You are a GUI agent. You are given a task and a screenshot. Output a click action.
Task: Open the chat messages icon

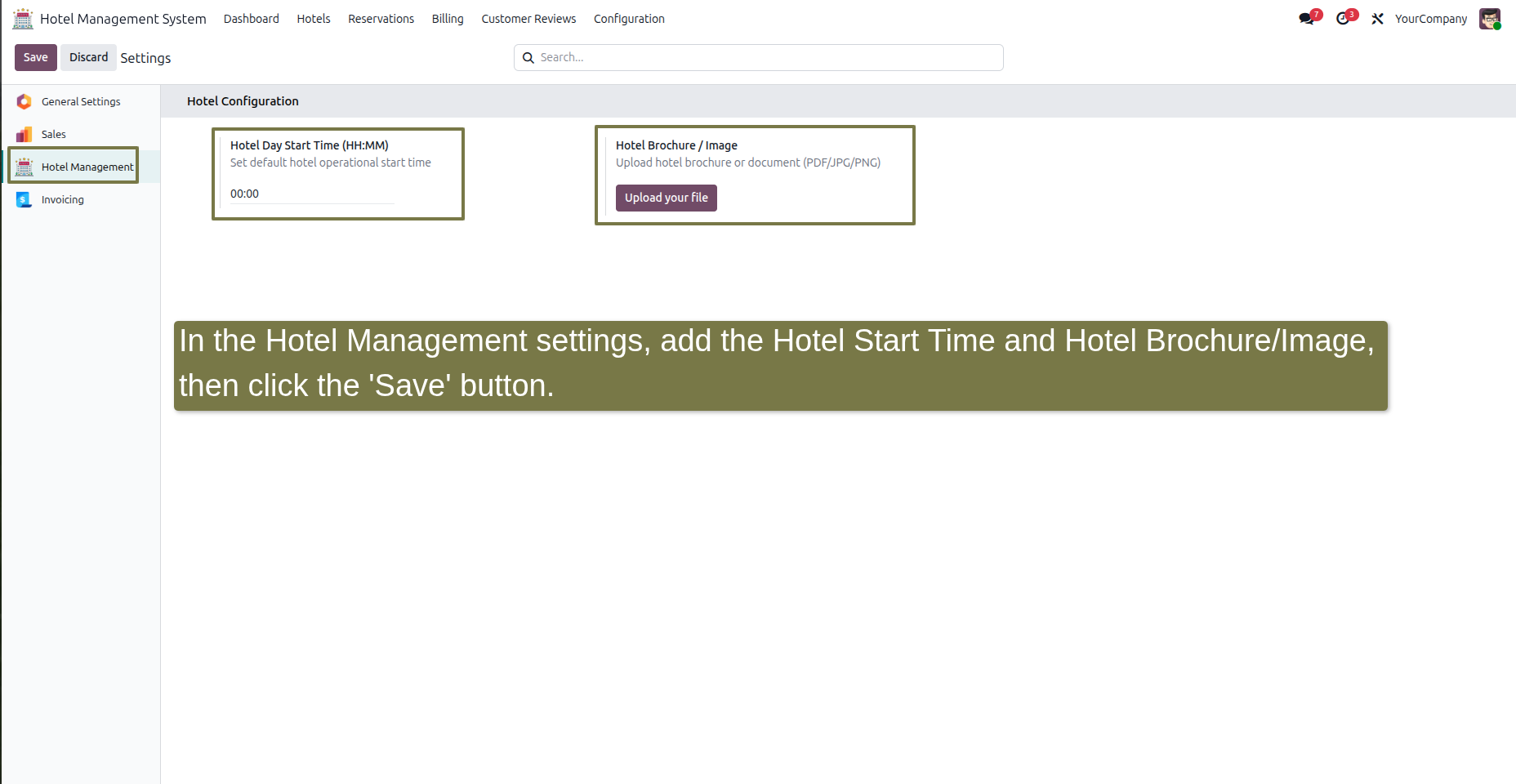coord(1307,19)
